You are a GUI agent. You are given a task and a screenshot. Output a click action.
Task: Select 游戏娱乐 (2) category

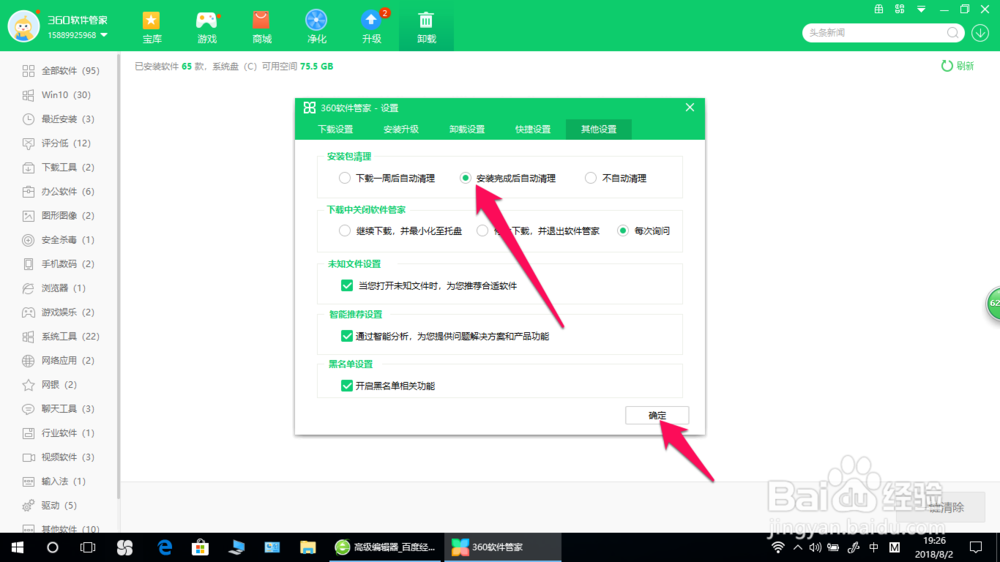[x=58, y=313]
